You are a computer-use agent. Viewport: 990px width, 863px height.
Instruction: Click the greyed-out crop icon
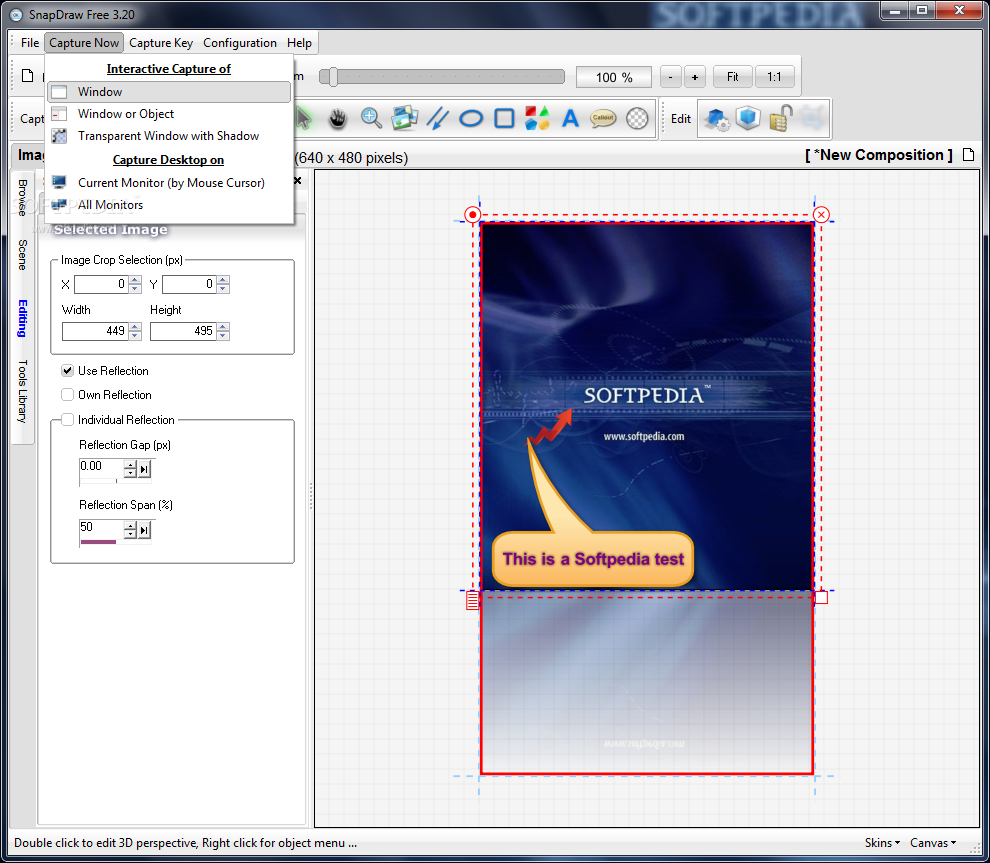coord(812,118)
